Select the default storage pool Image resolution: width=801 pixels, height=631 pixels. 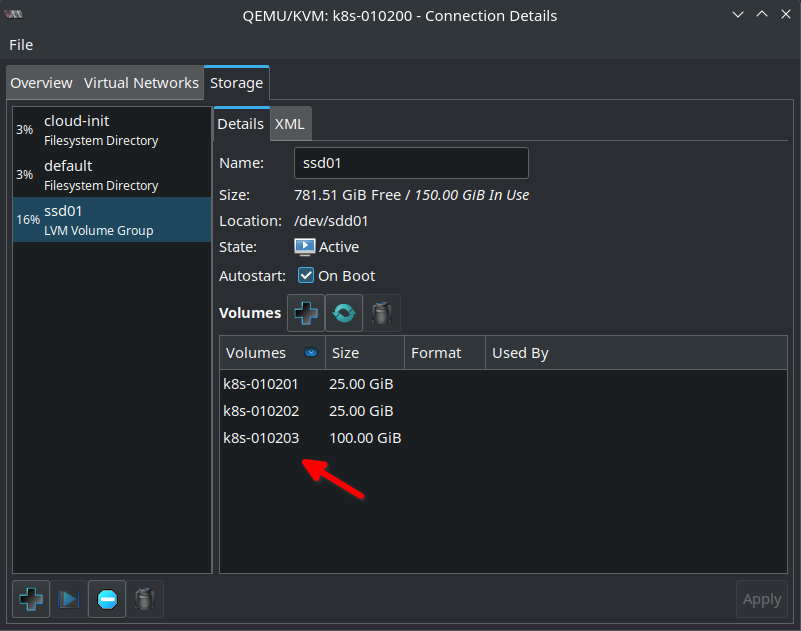click(112, 175)
